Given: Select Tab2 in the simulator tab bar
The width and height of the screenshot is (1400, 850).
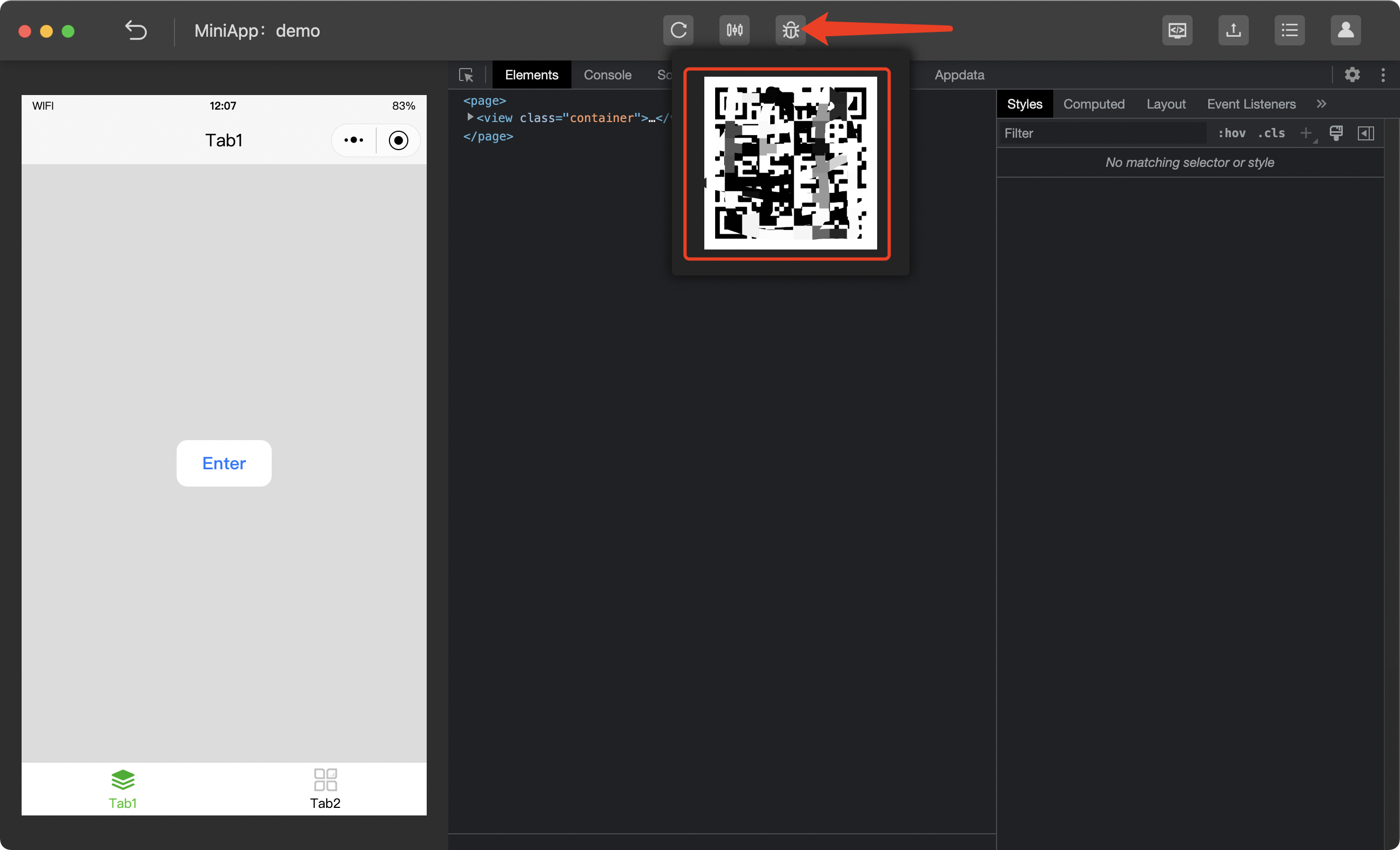Looking at the screenshot, I should click(325, 788).
